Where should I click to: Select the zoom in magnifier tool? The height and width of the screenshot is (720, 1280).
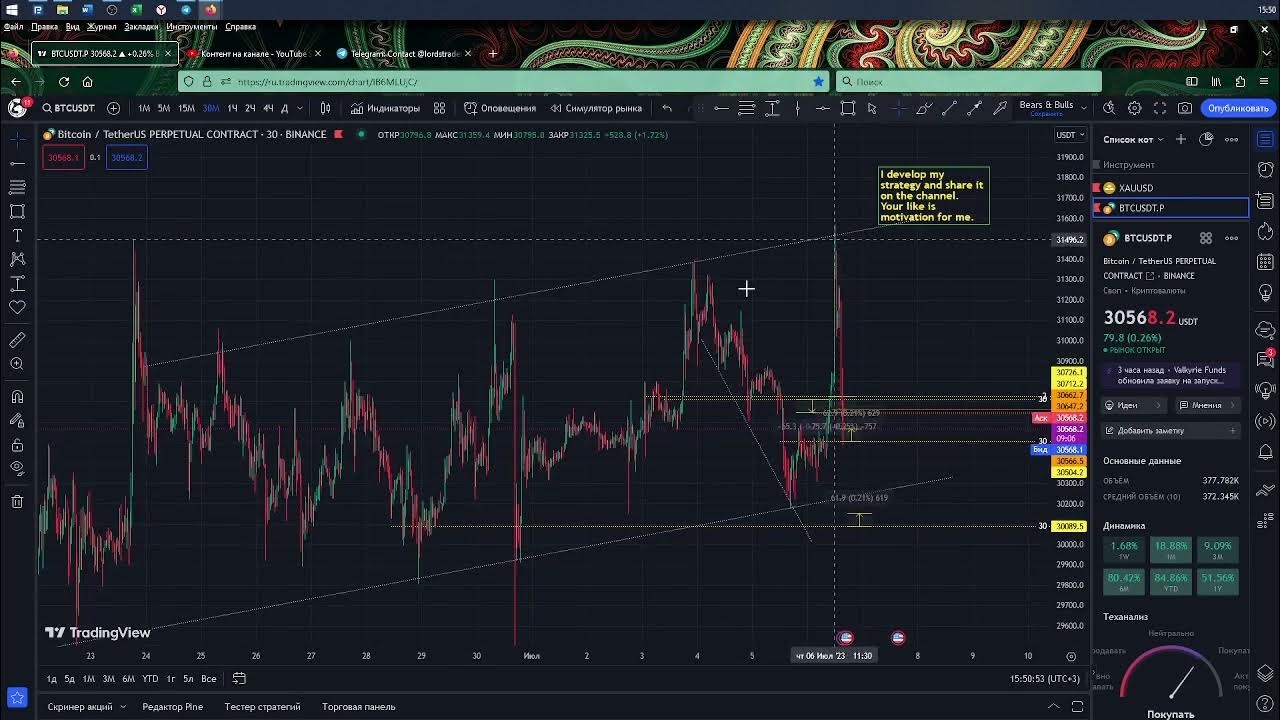[17, 364]
